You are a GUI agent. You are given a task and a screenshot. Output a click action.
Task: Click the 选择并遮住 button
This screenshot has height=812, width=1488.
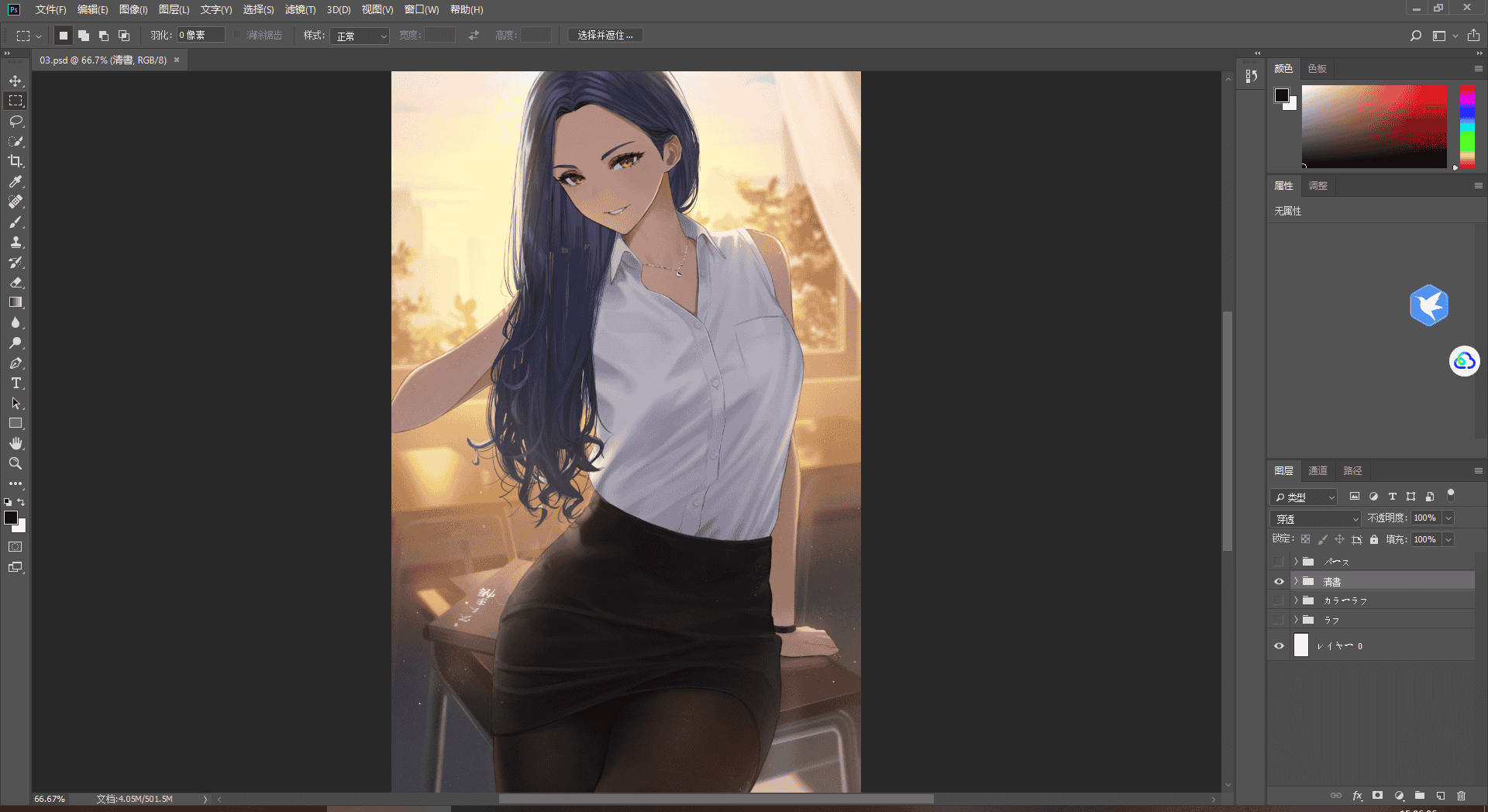(605, 36)
